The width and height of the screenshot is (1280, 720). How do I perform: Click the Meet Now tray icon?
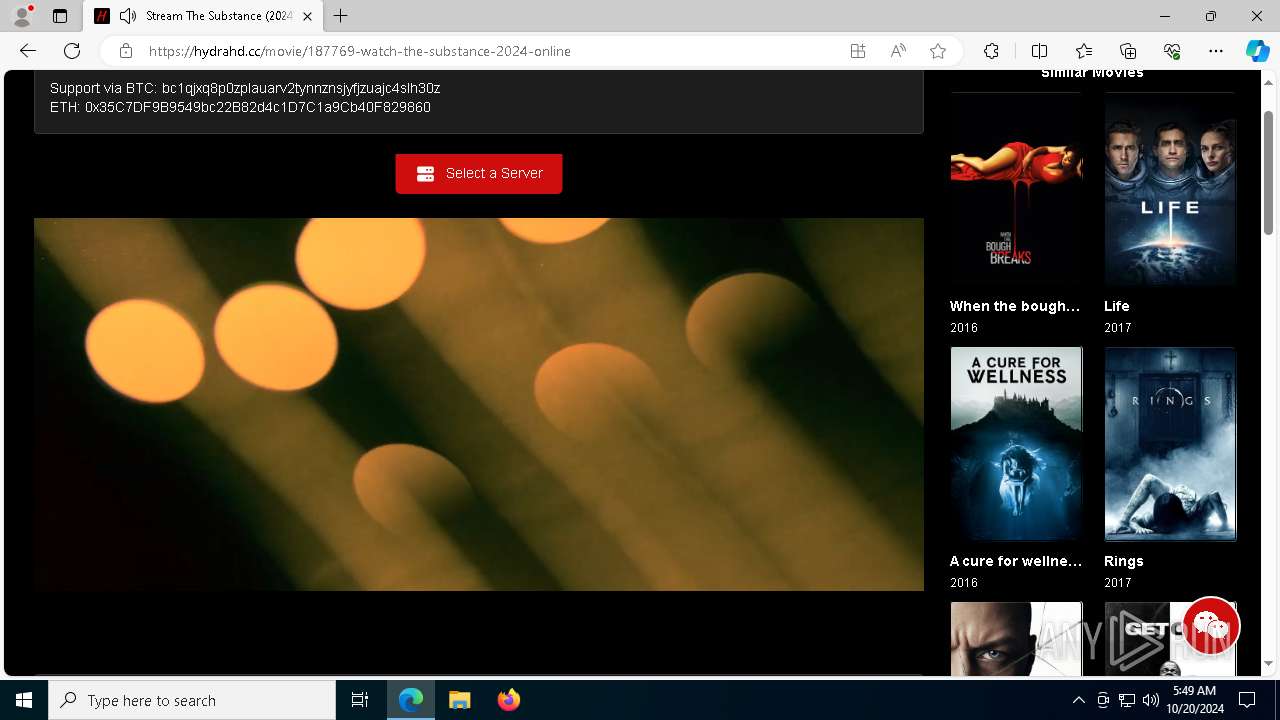click(x=1103, y=700)
